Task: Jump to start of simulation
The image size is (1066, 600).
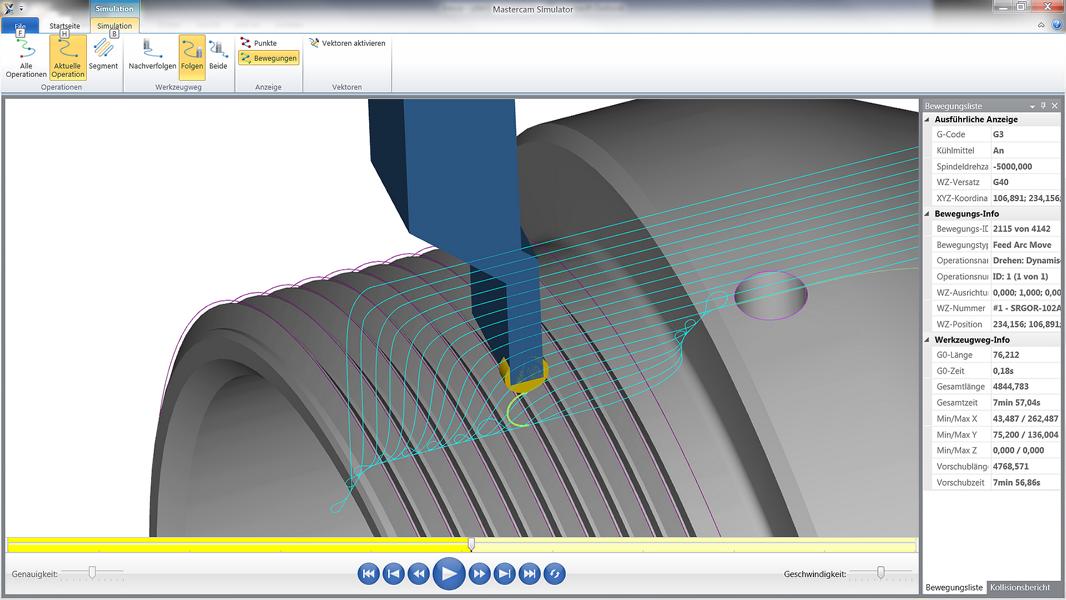Action: click(x=368, y=573)
